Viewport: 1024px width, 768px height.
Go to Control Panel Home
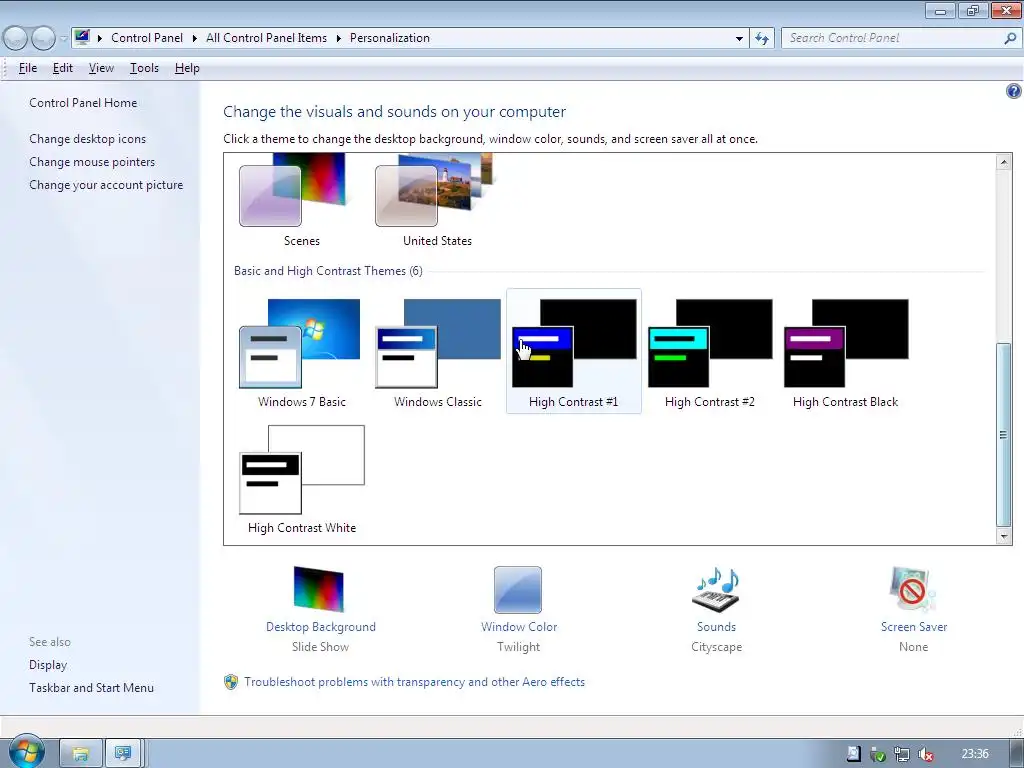point(83,103)
